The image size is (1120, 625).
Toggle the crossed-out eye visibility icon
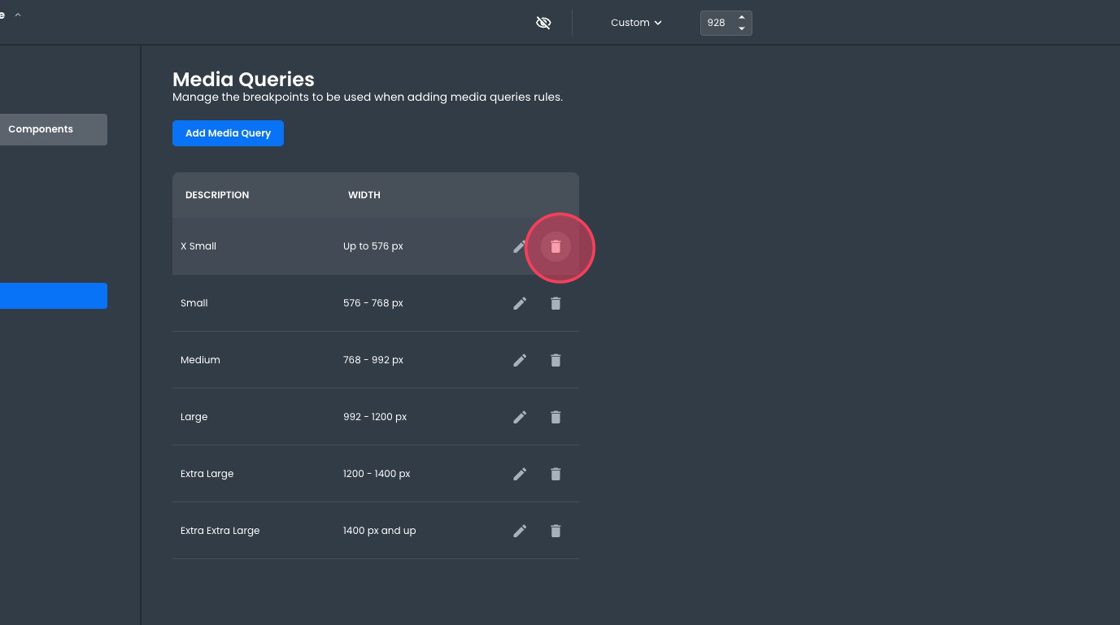click(543, 23)
